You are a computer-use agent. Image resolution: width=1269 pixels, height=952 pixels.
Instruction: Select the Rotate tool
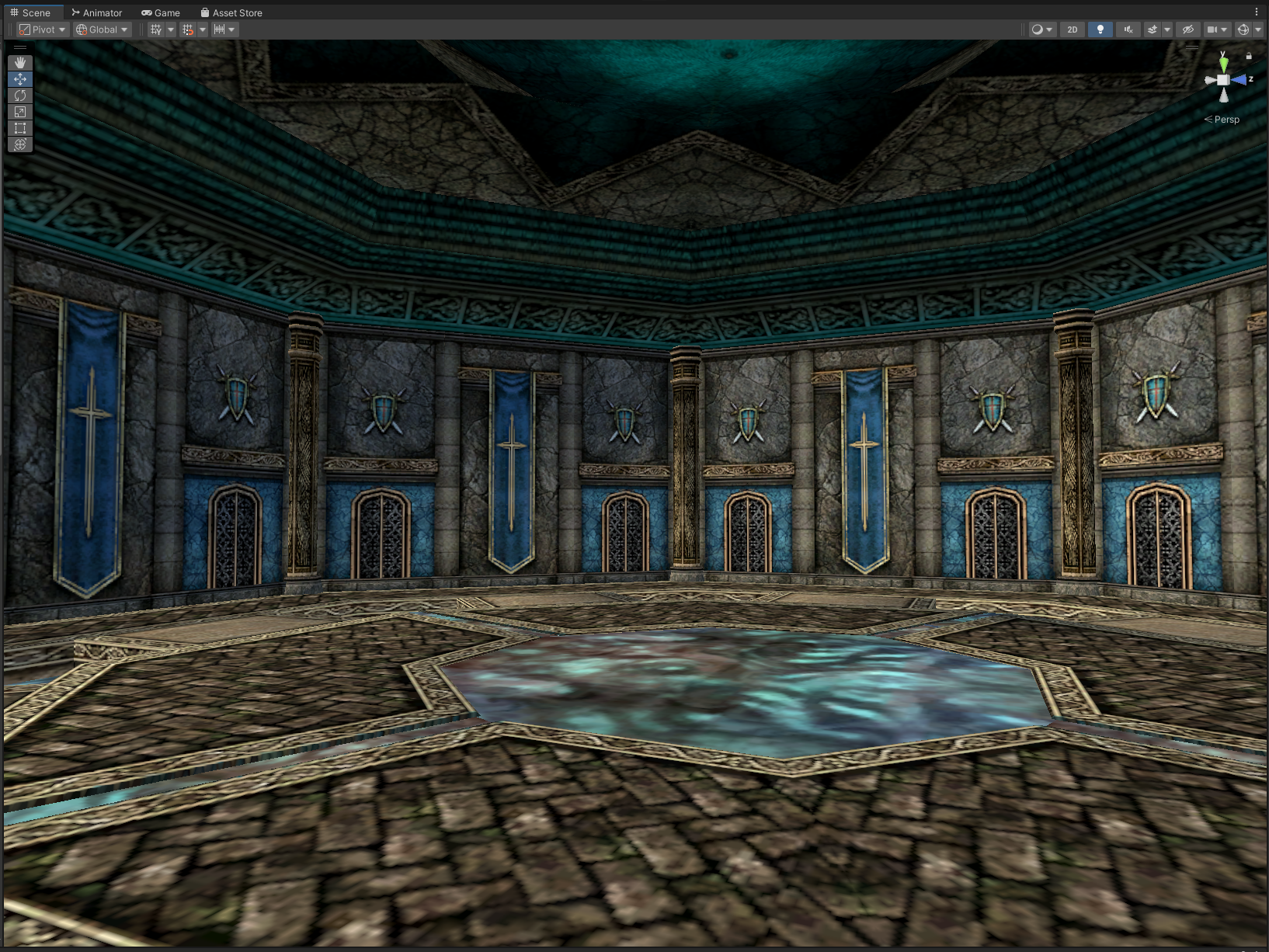coord(20,96)
